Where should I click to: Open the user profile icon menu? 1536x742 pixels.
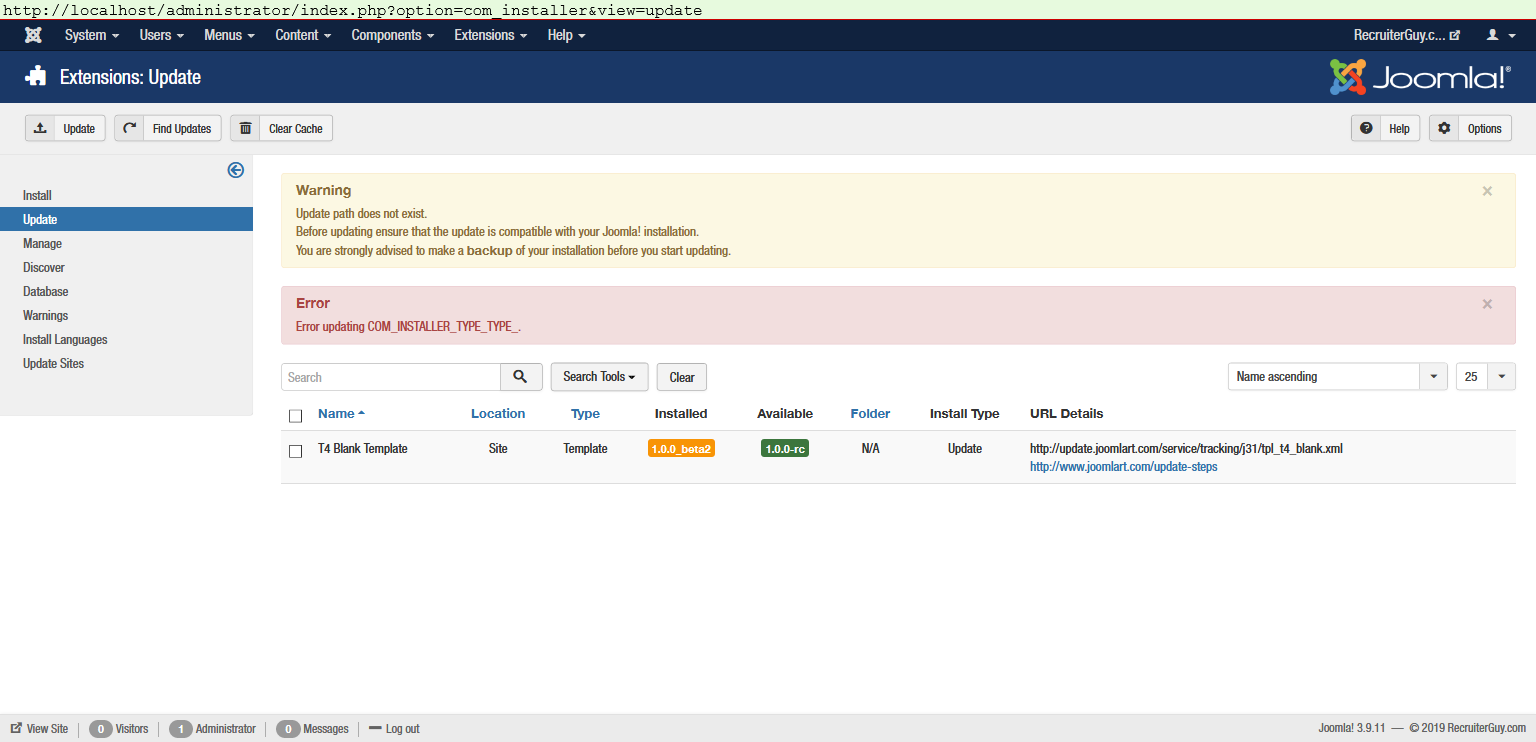pyautogui.click(x=1499, y=35)
